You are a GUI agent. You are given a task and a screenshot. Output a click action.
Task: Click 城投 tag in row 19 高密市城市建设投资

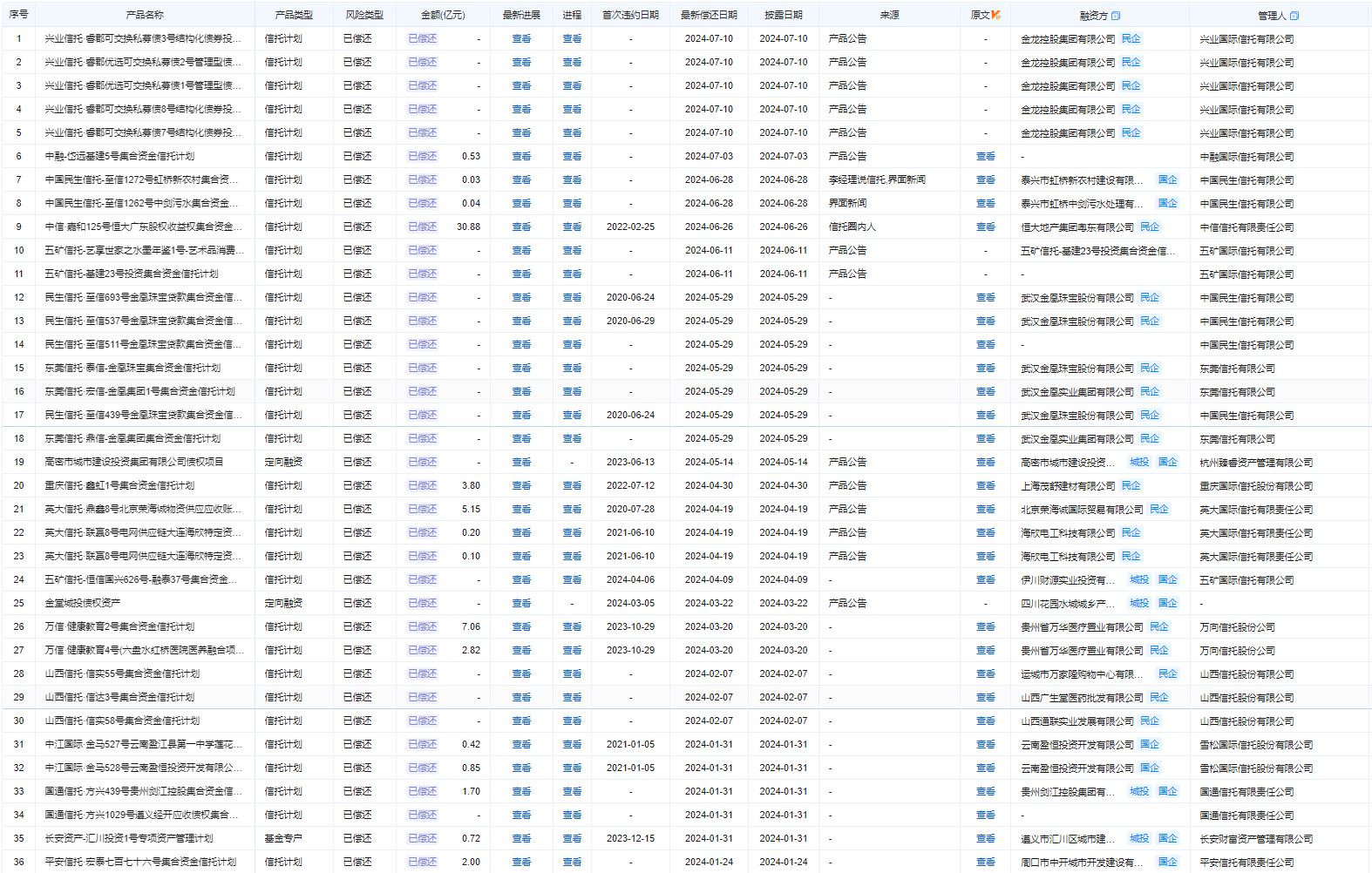click(1139, 463)
